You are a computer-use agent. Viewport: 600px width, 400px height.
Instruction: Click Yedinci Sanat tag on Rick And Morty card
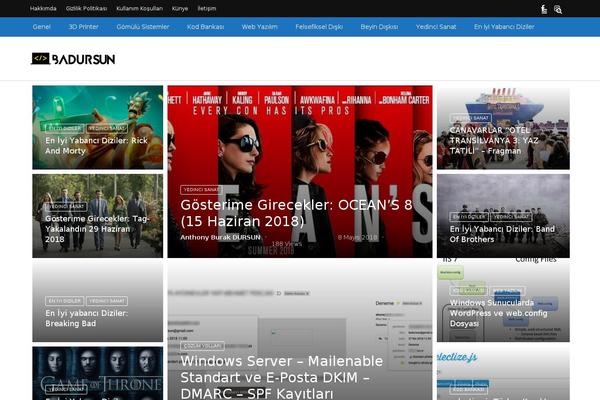coord(106,129)
